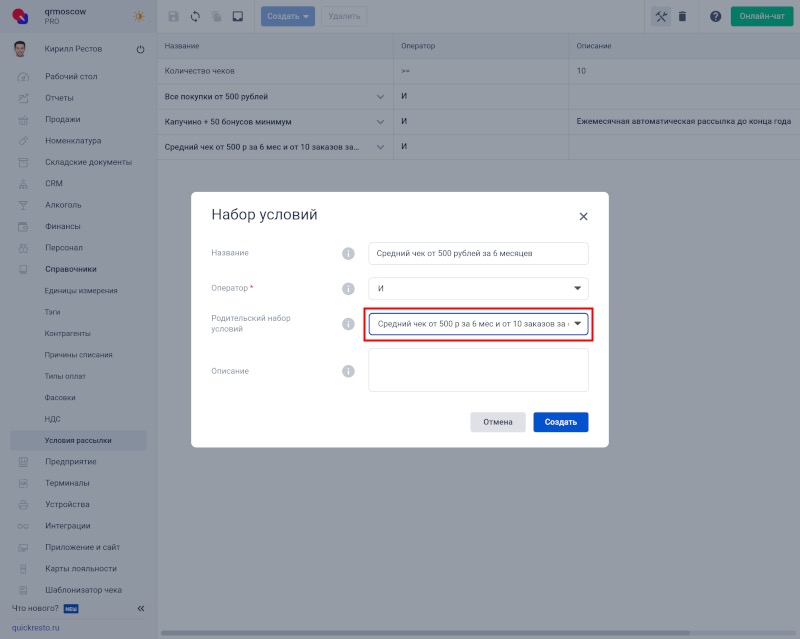Click the Отмена button in dialog
This screenshot has width=800, height=639.
497,422
